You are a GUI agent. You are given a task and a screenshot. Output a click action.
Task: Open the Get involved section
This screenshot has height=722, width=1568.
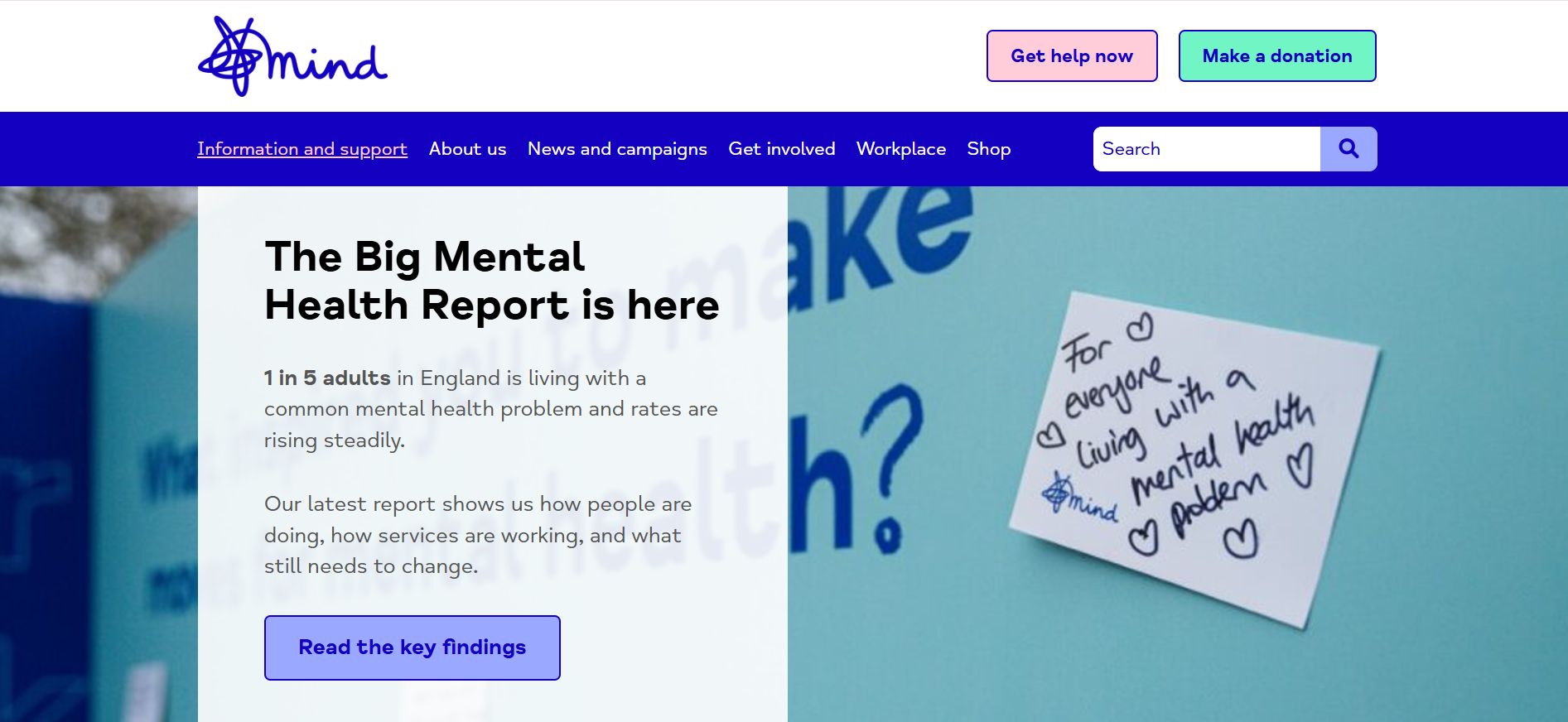[x=782, y=149]
